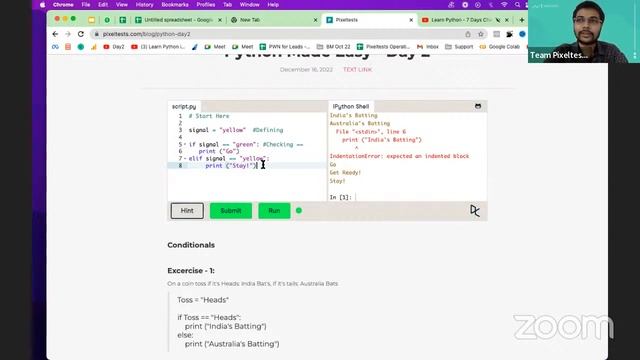Open a new browser tab with plus
This screenshot has height=360, width=640.
[x=522, y=20]
